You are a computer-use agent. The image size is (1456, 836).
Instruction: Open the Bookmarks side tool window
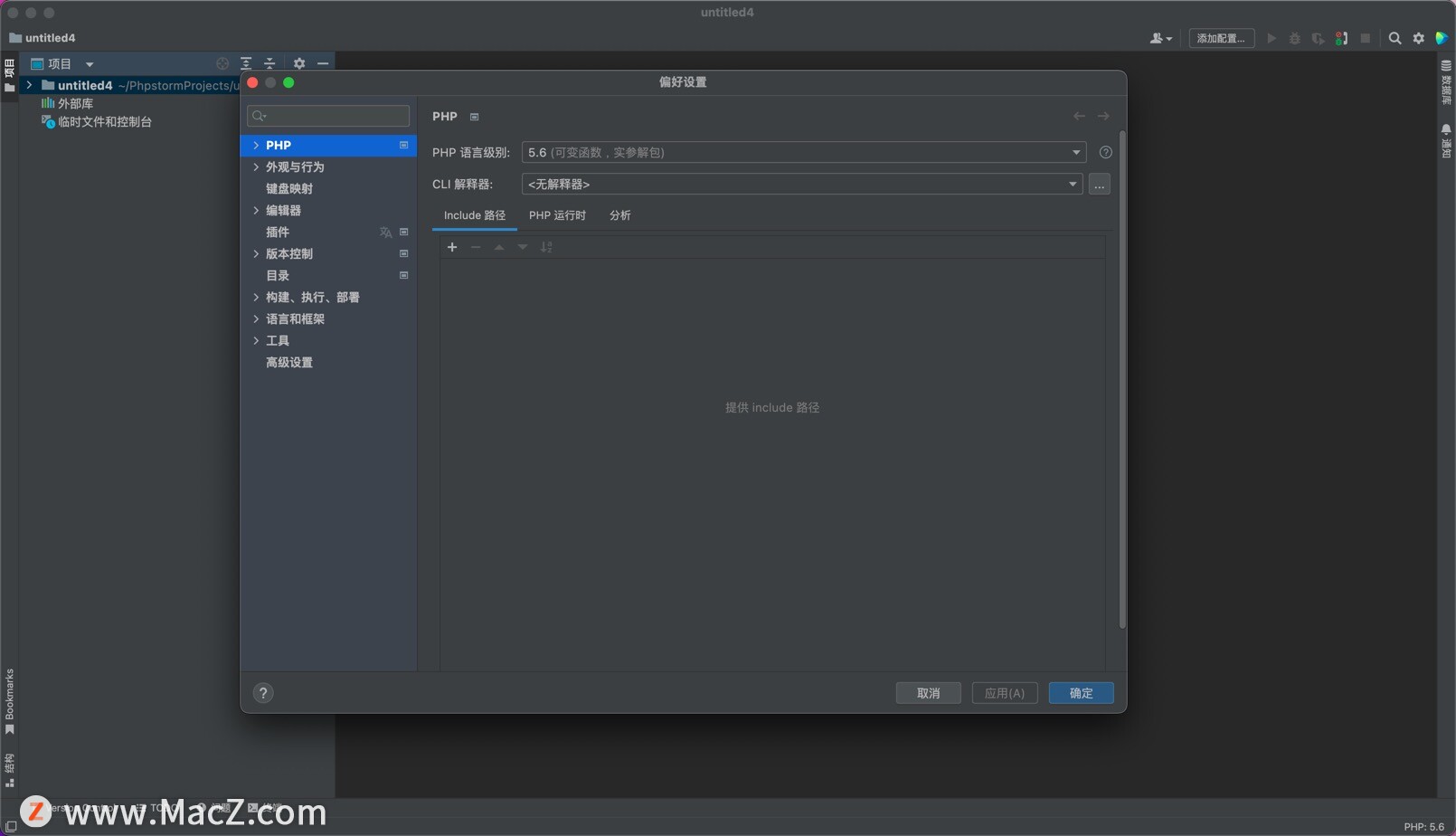tap(9, 701)
